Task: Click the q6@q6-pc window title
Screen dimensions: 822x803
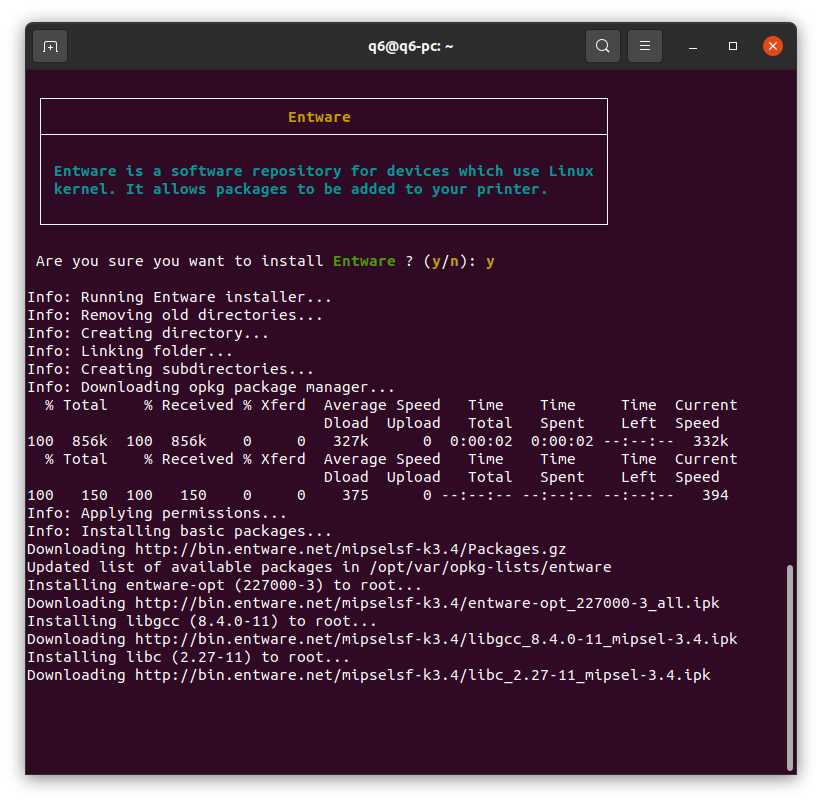Action: [x=410, y=47]
